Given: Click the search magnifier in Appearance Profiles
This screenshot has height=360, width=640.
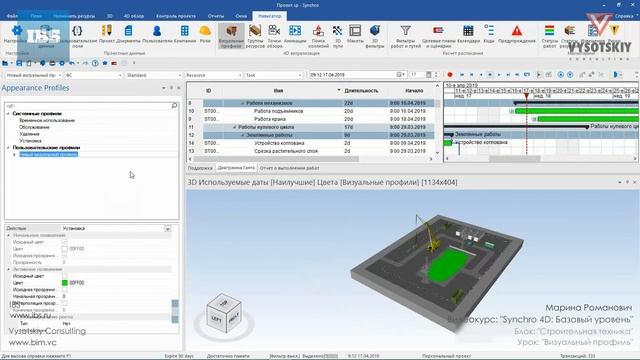Looking at the screenshot, I should pyautogui.click(x=174, y=106).
